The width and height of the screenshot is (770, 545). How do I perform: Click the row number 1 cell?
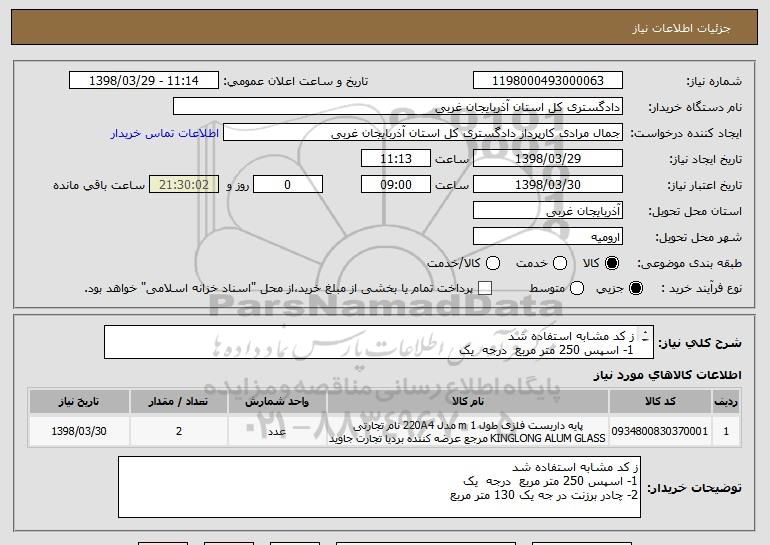(726, 431)
